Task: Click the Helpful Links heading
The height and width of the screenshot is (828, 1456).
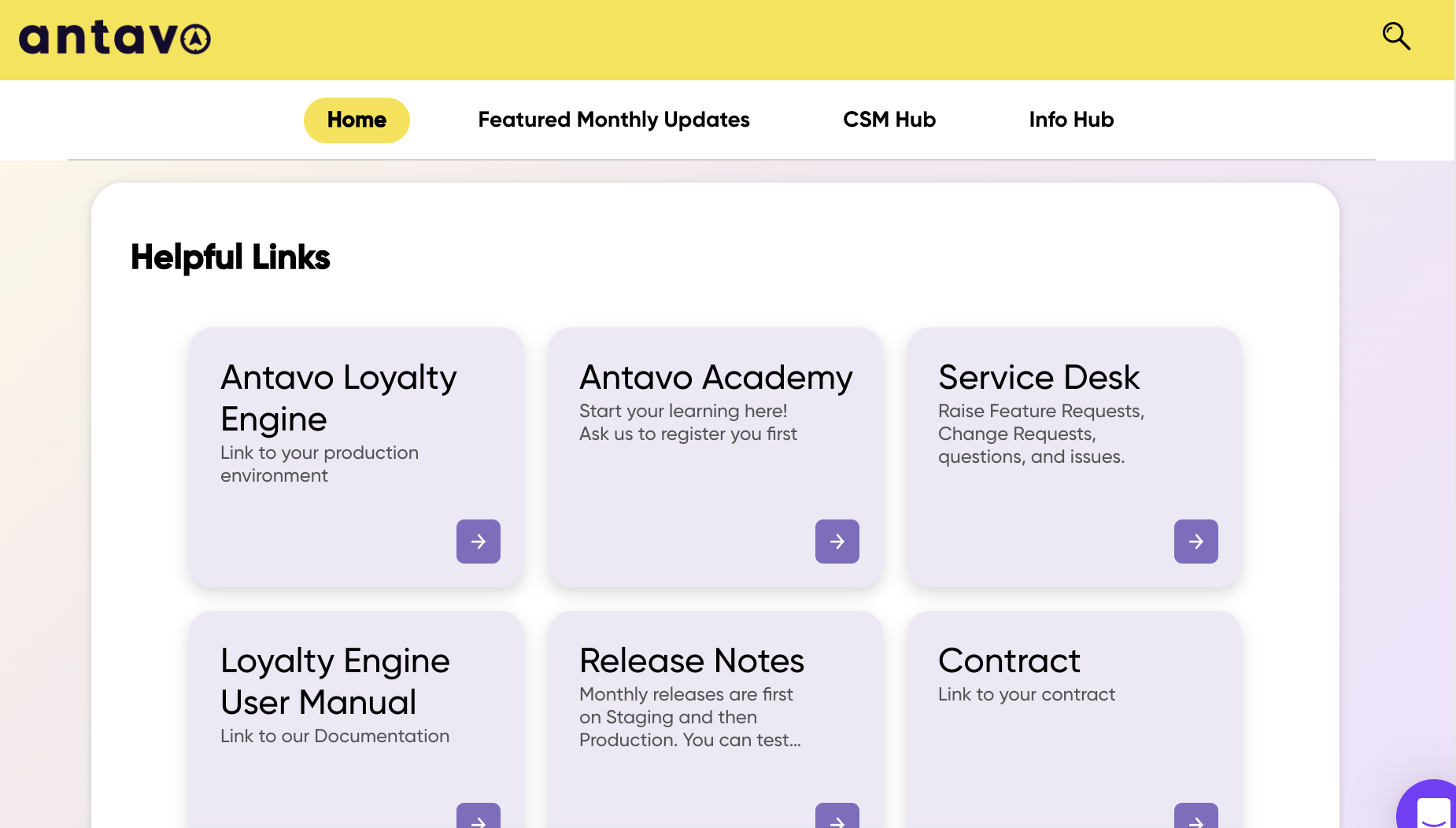Action: tap(230, 257)
